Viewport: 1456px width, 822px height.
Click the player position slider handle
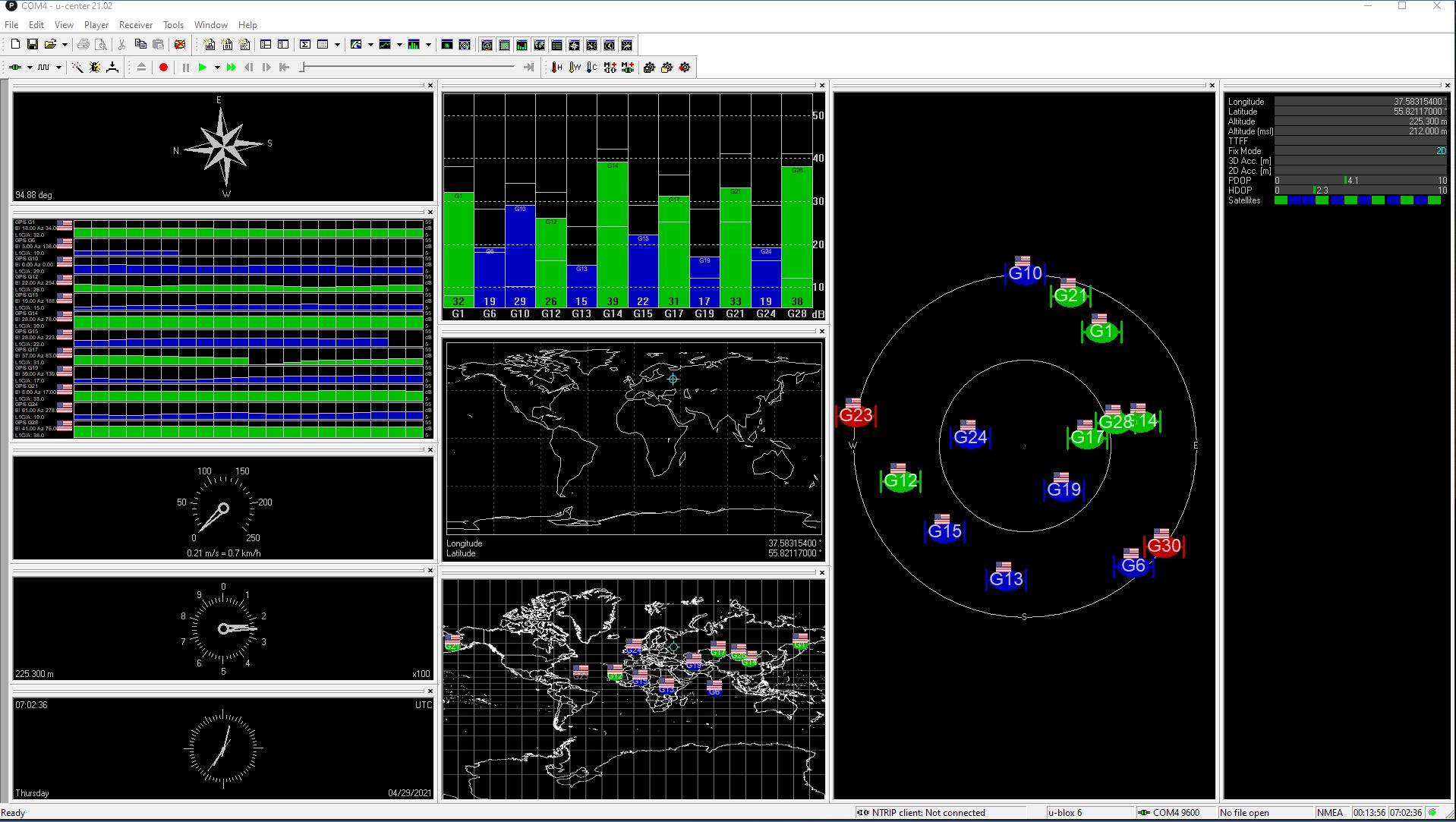[x=303, y=68]
